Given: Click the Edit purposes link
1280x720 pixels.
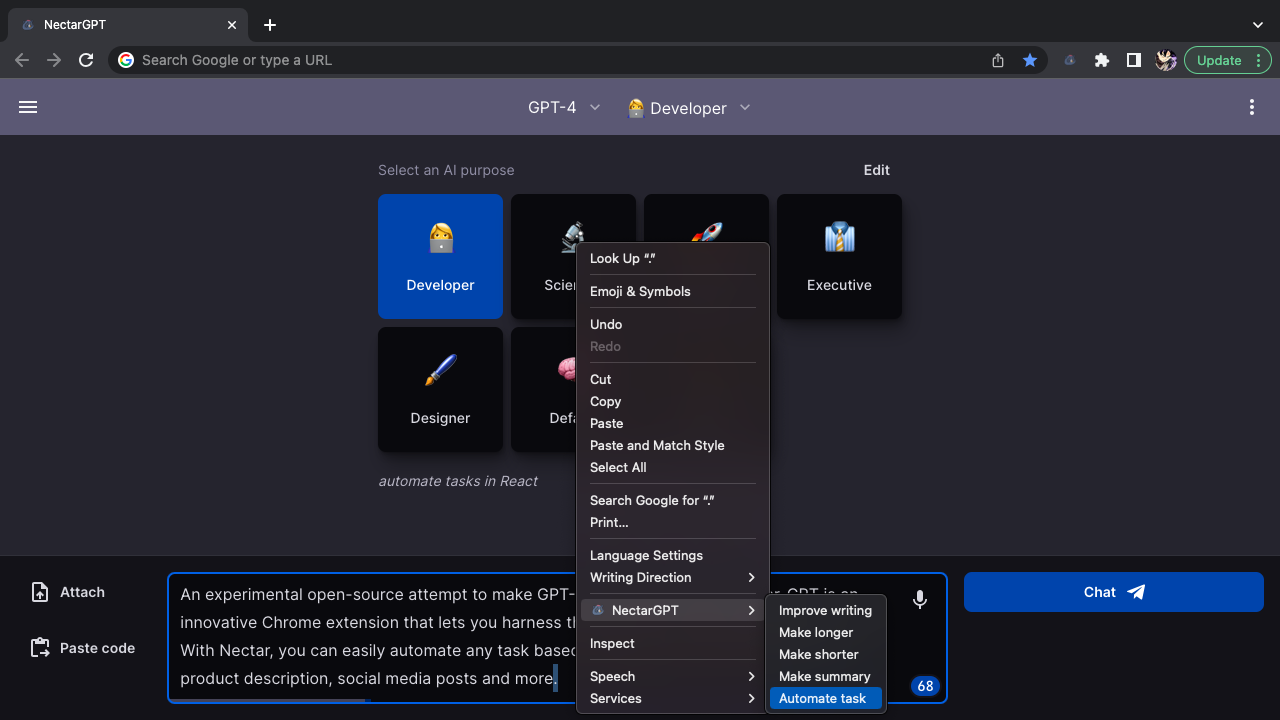Looking at the screenshot, I should point(877,170).
